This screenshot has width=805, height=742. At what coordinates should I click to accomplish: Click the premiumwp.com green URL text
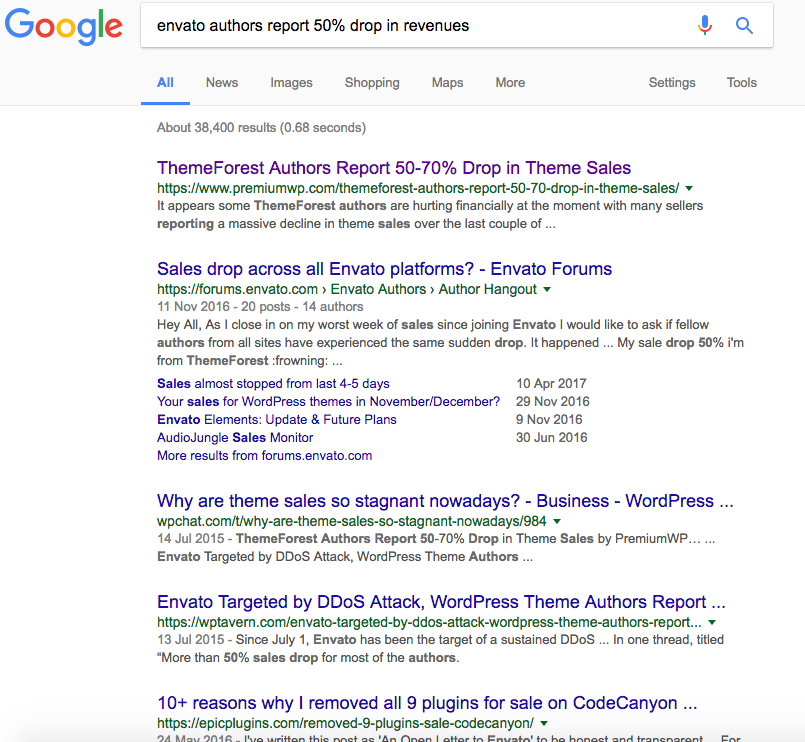point(418,188)
